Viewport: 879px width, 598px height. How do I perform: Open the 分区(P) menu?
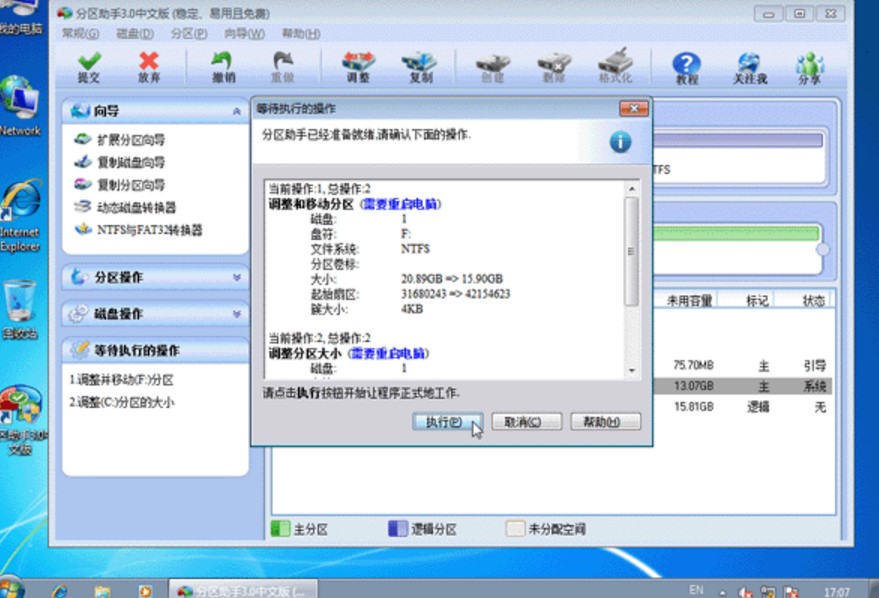tap(189, 34)
